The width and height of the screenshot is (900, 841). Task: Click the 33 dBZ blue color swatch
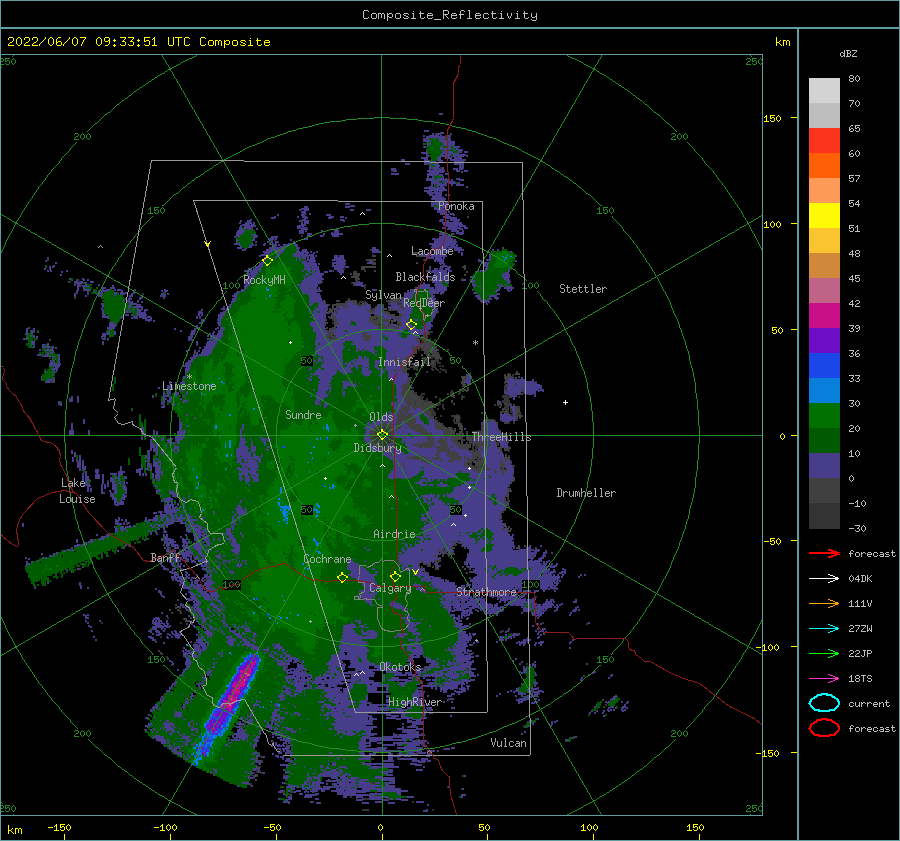point(824,365)
